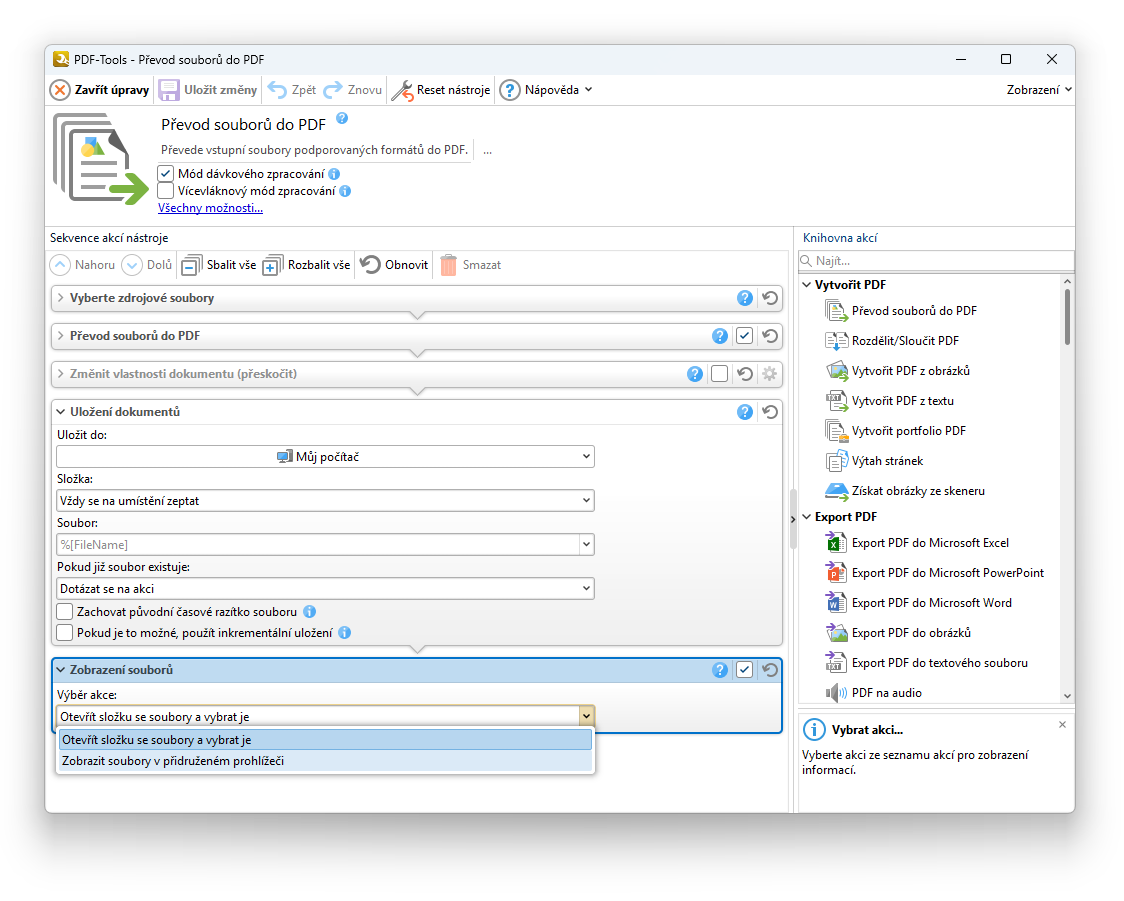Click Uložit změny save icon
Viewport: 1124px width, 901px height.
click(x=168, y=90)
